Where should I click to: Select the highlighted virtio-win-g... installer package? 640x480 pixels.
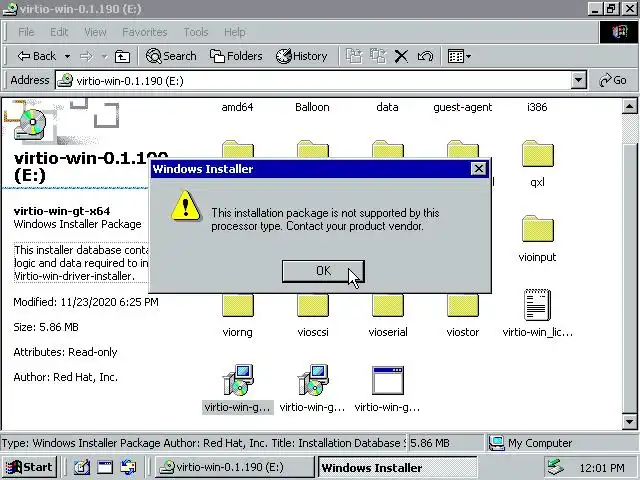[x=238, y=389]
